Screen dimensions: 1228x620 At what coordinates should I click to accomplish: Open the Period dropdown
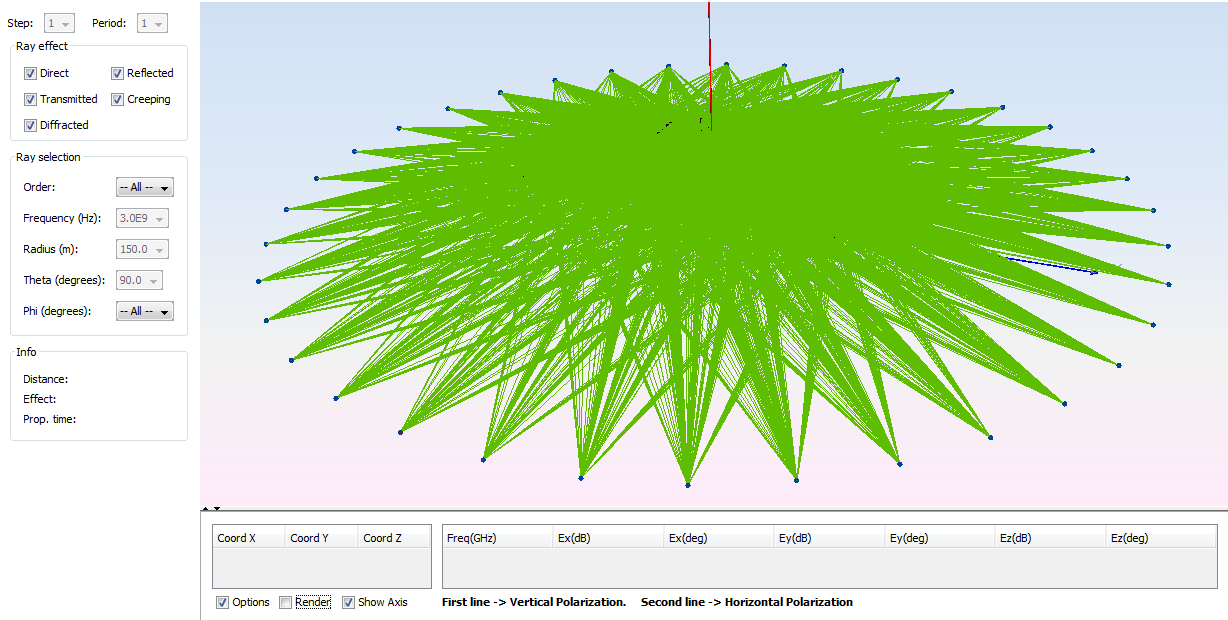tap(153, 23)
